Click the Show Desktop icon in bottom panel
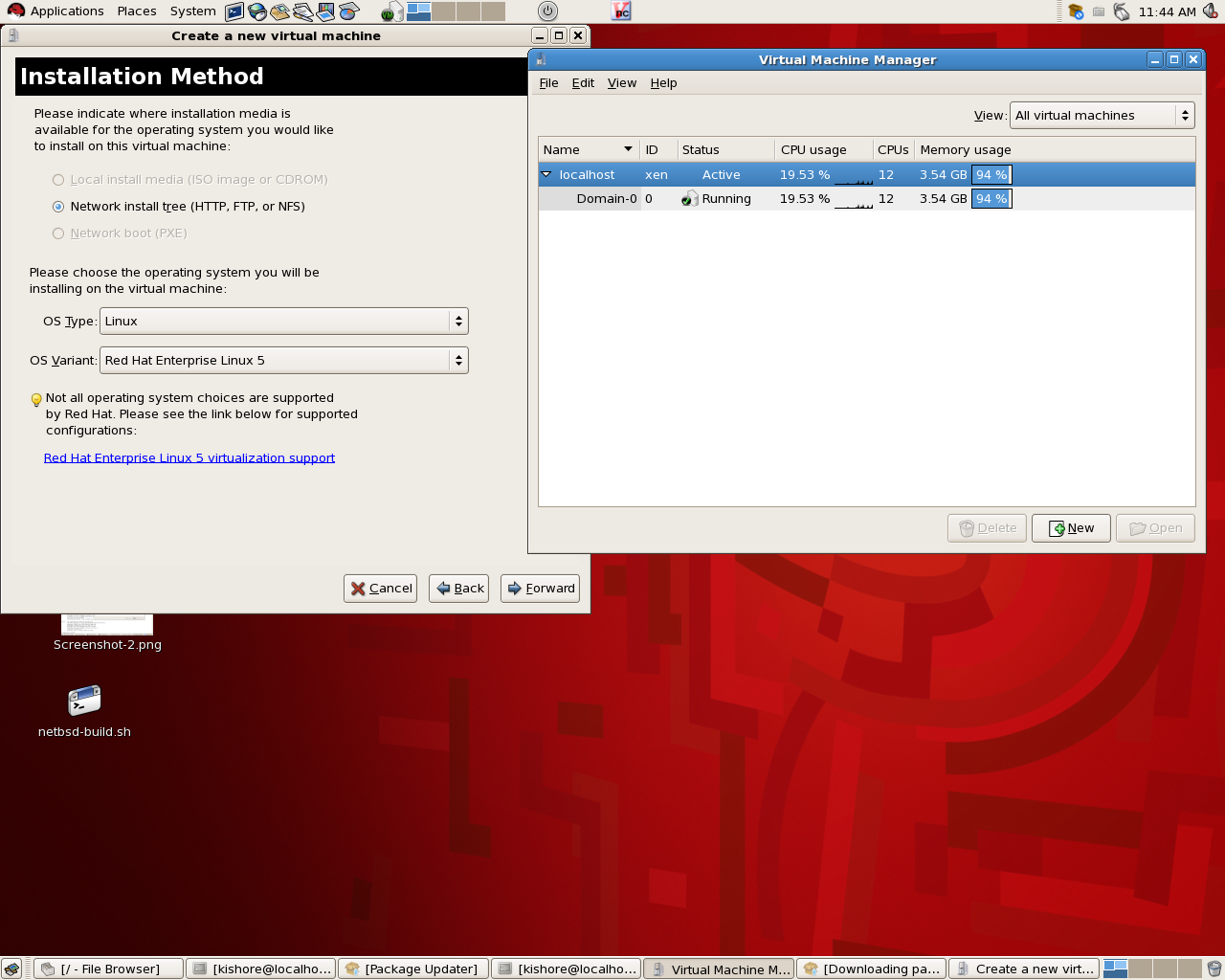Viewport: 1225px width, 980px height. 11,969
